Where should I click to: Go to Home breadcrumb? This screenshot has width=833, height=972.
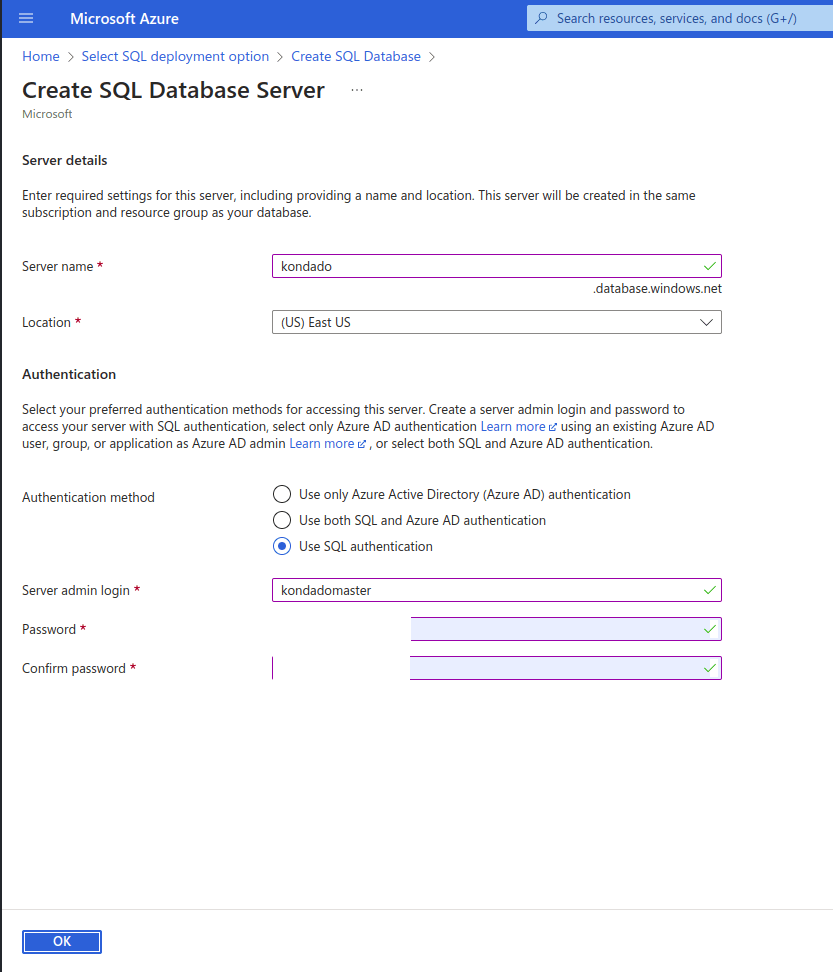(41, 56)
